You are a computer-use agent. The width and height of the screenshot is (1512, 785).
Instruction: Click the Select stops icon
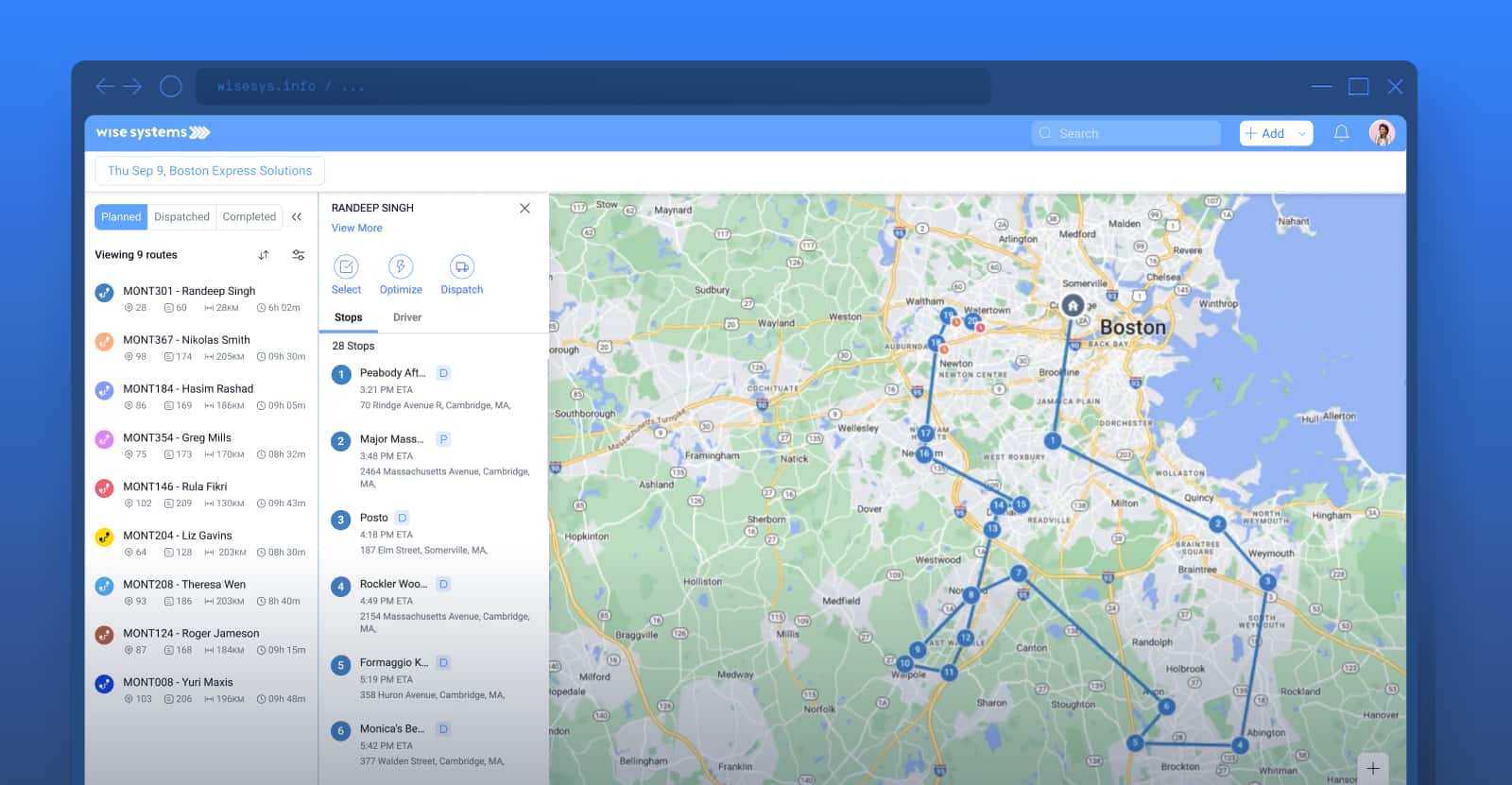click(347, 267)
